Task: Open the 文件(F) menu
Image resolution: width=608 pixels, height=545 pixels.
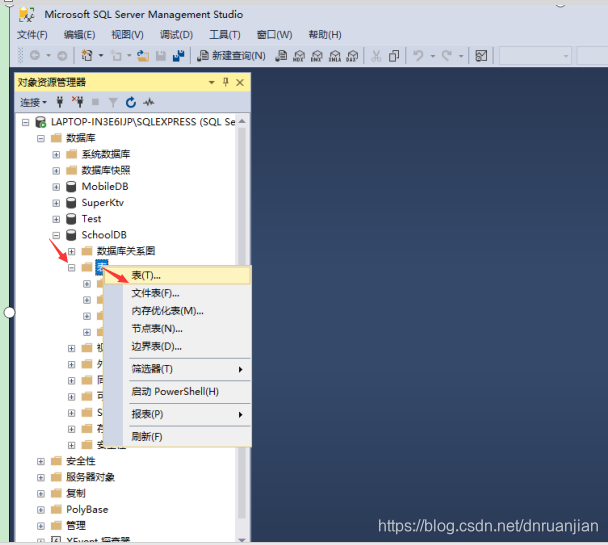Action: tap(32, 35)
